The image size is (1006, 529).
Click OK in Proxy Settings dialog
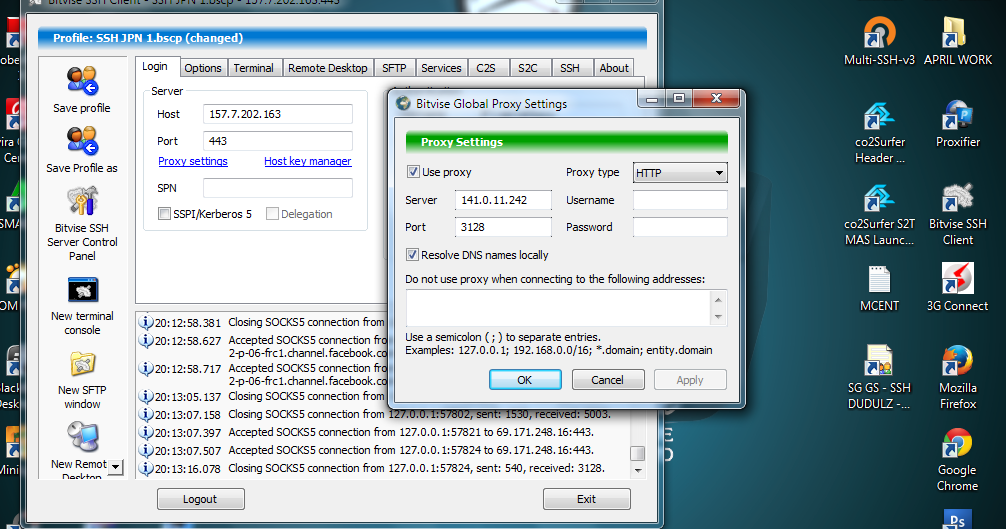point(525,380)
